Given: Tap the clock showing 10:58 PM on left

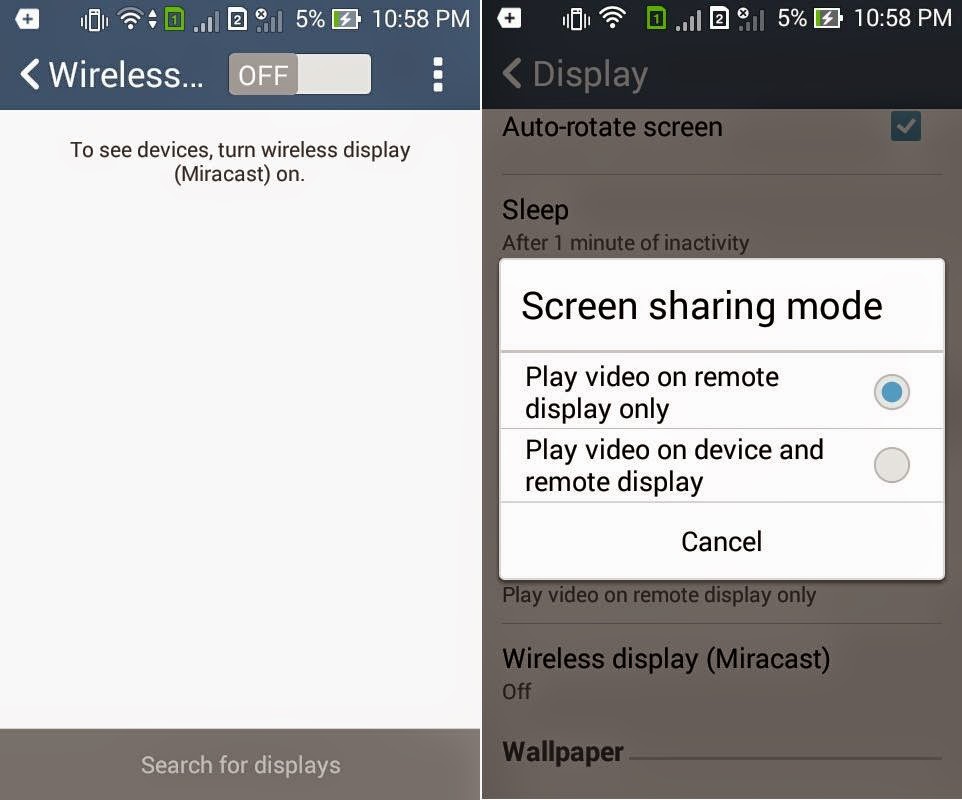Looking at the screenshot, I should [421, 19].
